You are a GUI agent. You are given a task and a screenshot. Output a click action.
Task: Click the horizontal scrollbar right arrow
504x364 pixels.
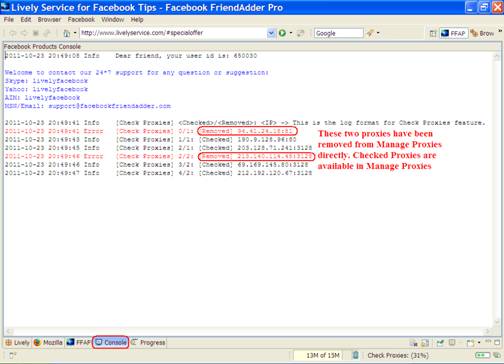coord(488,331)
